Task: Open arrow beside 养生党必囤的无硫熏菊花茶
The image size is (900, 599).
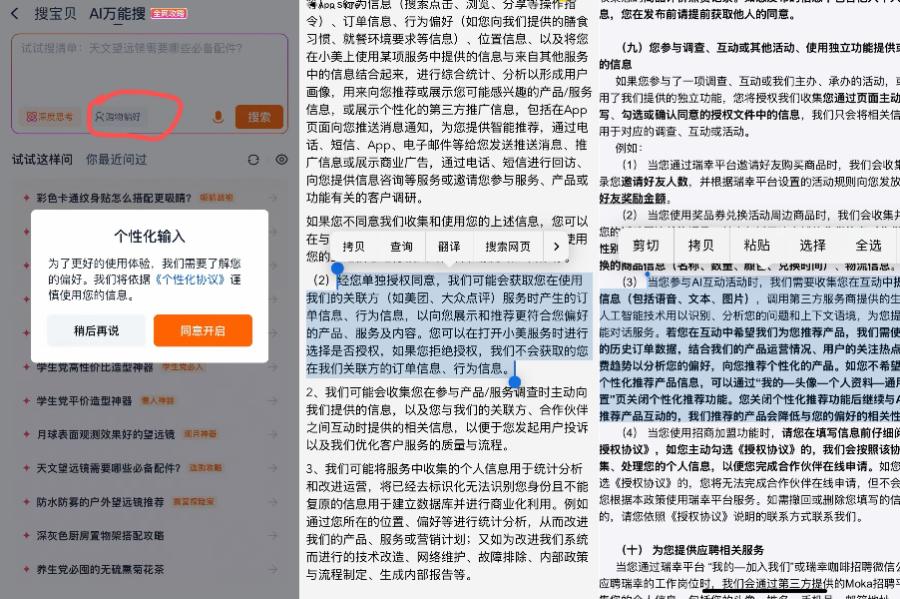Action: (x=273, y=568)
